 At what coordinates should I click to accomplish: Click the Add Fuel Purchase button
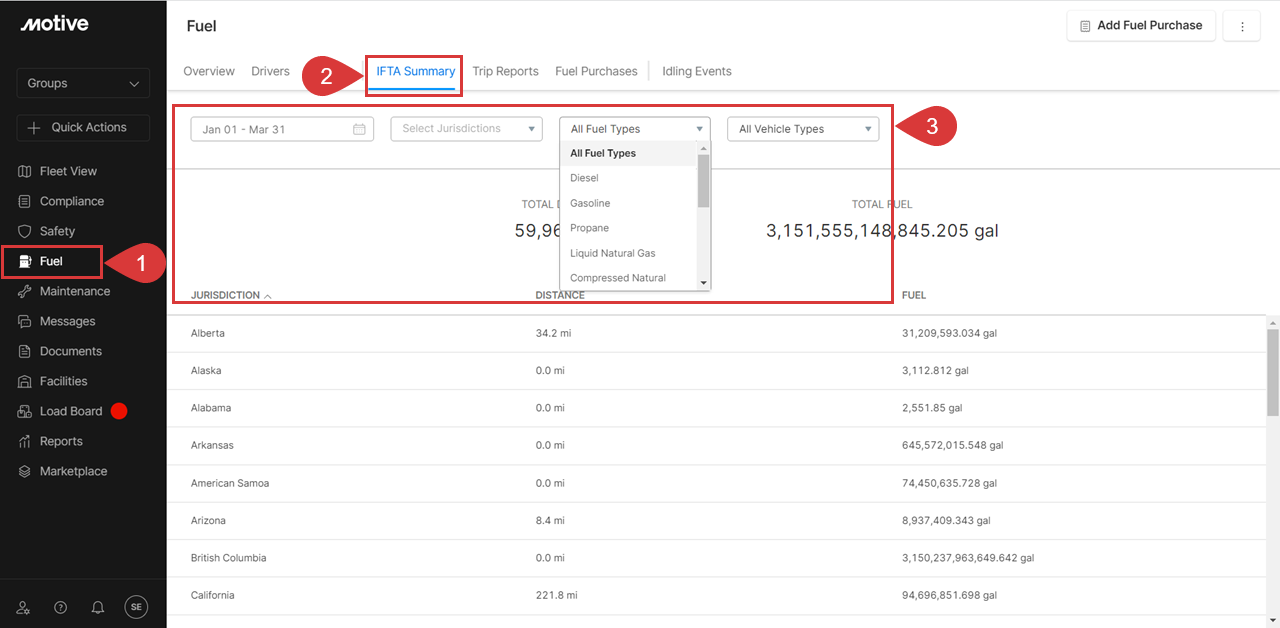point(1141,25)
